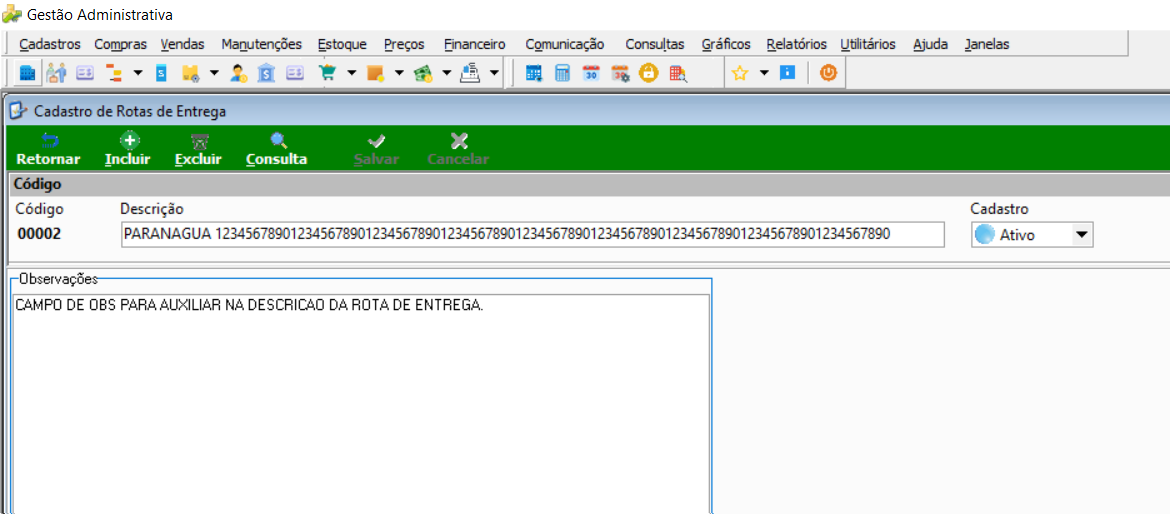
Task: Click the orange note icon
Action: pos(375,73)
